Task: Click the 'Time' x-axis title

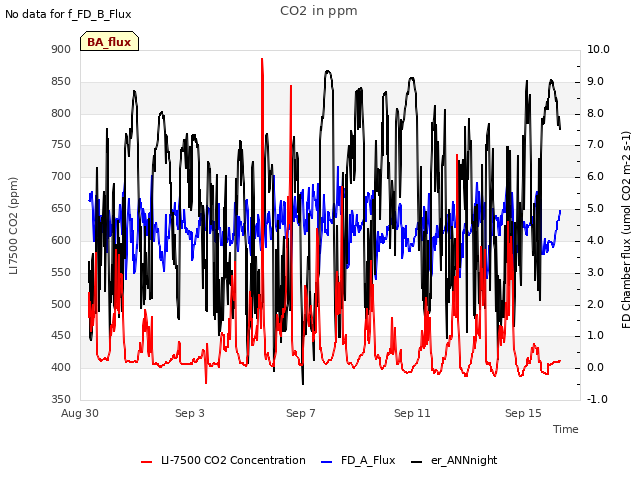Action: click(x=566, y=429)
